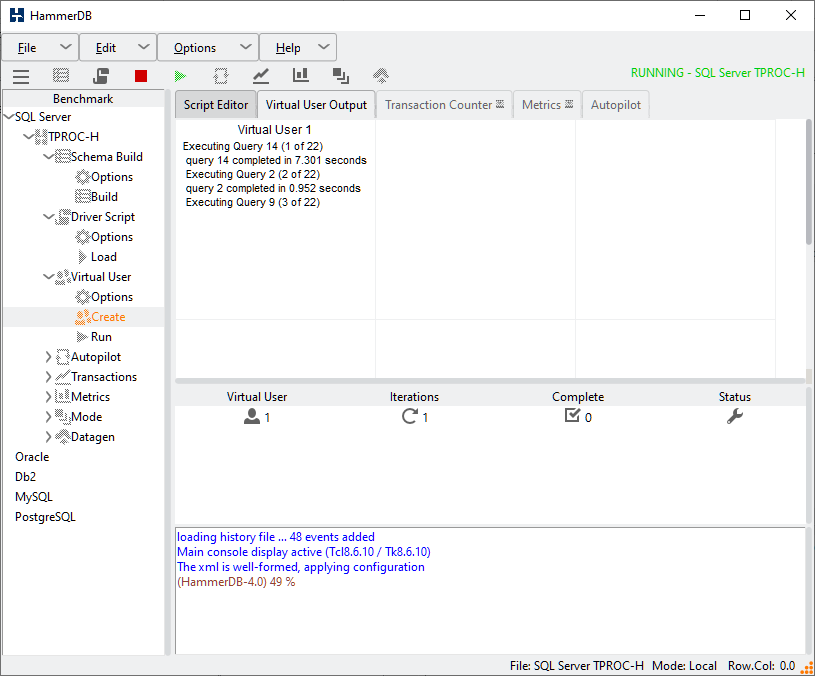Collapse the Schema Build tree node
Viewport: 815px width, 676px height.
(49, 157)
